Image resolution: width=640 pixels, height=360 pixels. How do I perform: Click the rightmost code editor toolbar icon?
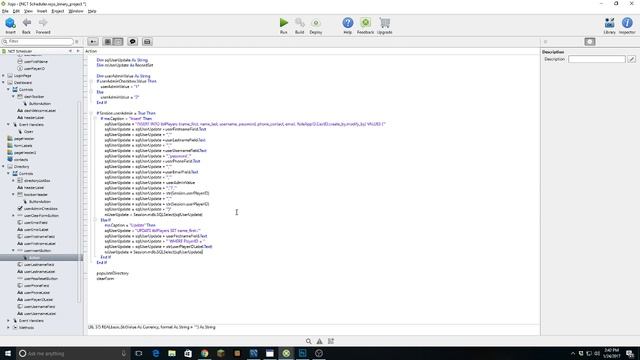(x=147, y=42)
